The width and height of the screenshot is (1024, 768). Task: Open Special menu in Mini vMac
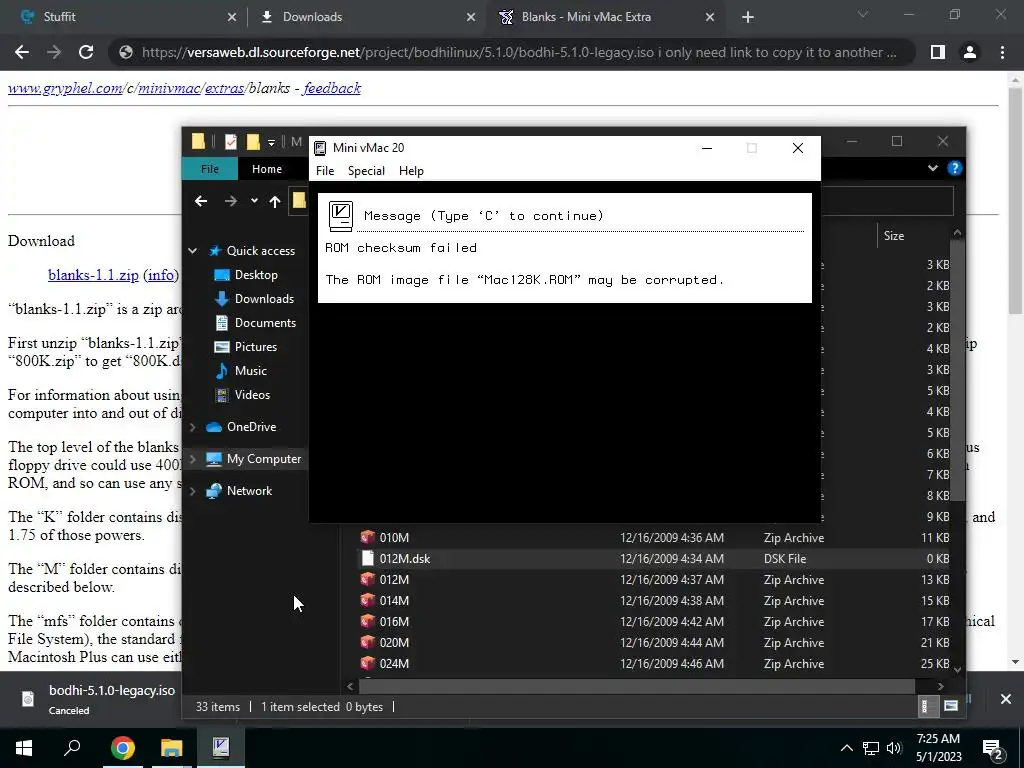coord(366,170)
